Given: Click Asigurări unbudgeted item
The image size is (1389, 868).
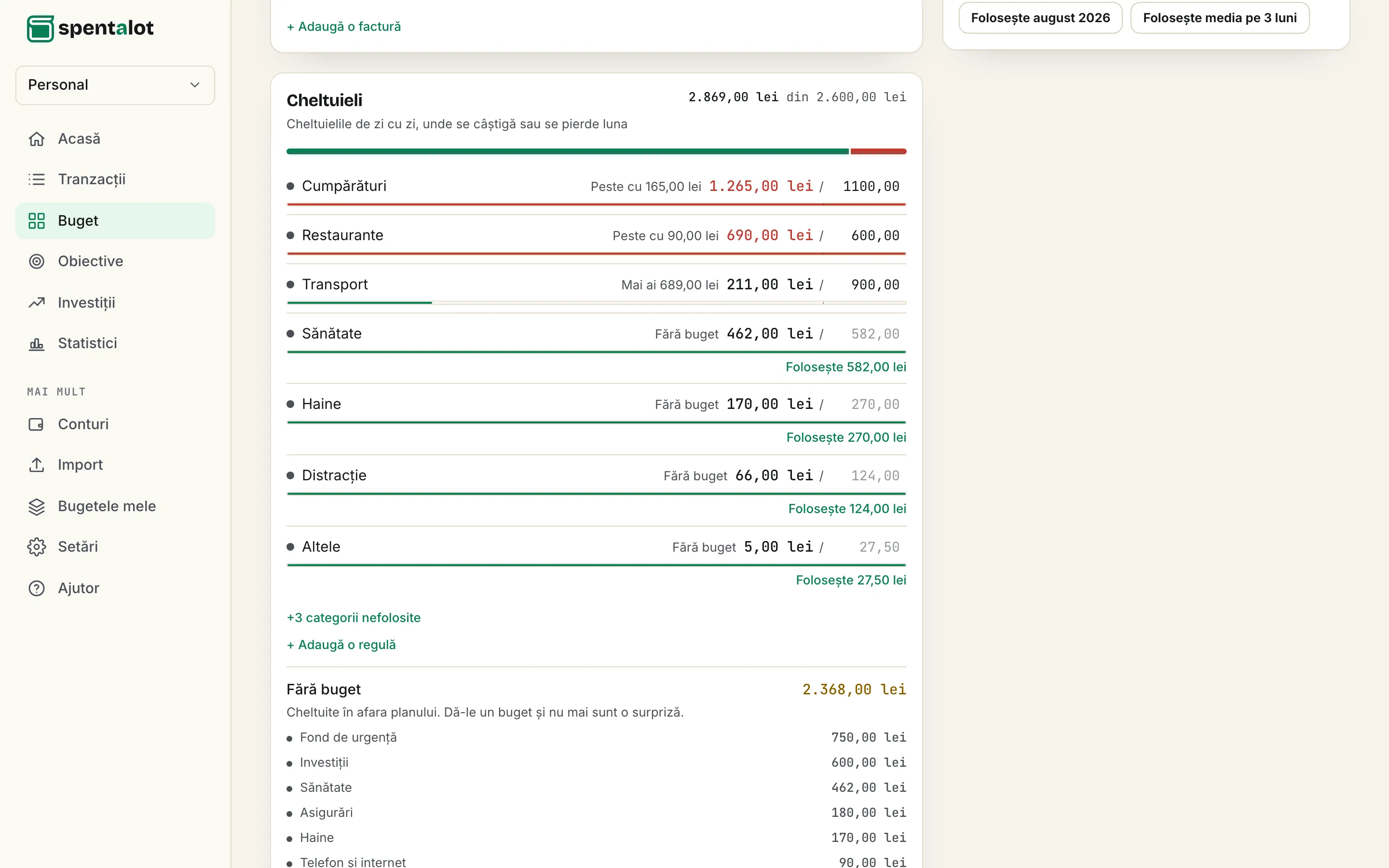Looking at the screenshot, I should click(596, 813).
